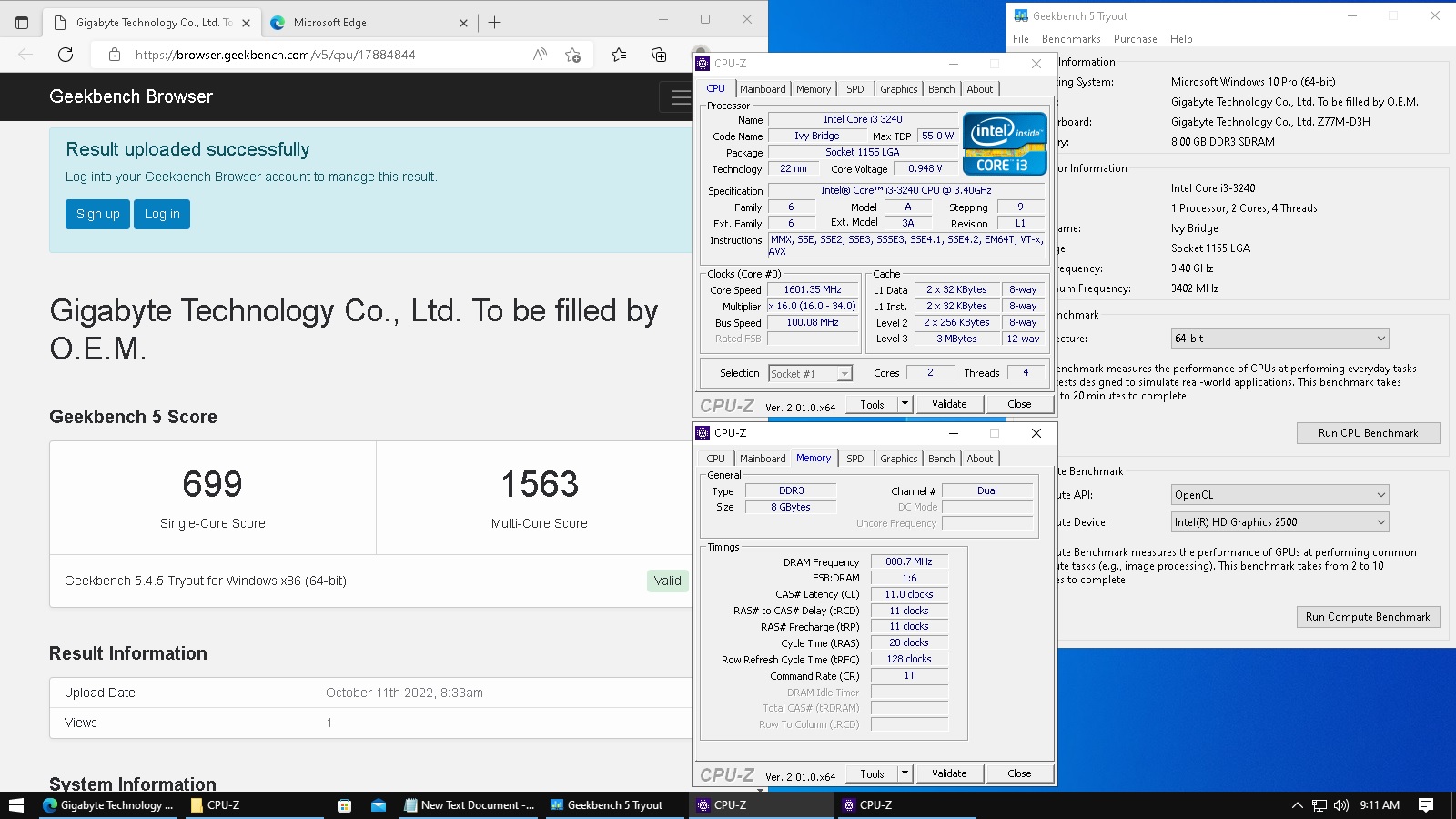The image size is (1456, 819).
Task: Open the action center notifications icon
Action: (x=1426, y=805)
